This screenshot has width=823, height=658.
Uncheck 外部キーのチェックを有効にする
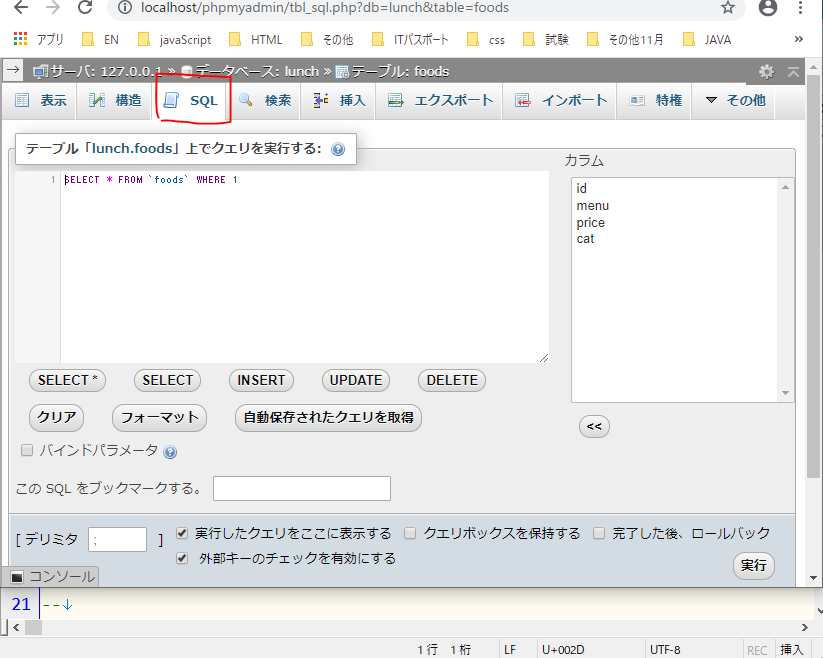182,558
